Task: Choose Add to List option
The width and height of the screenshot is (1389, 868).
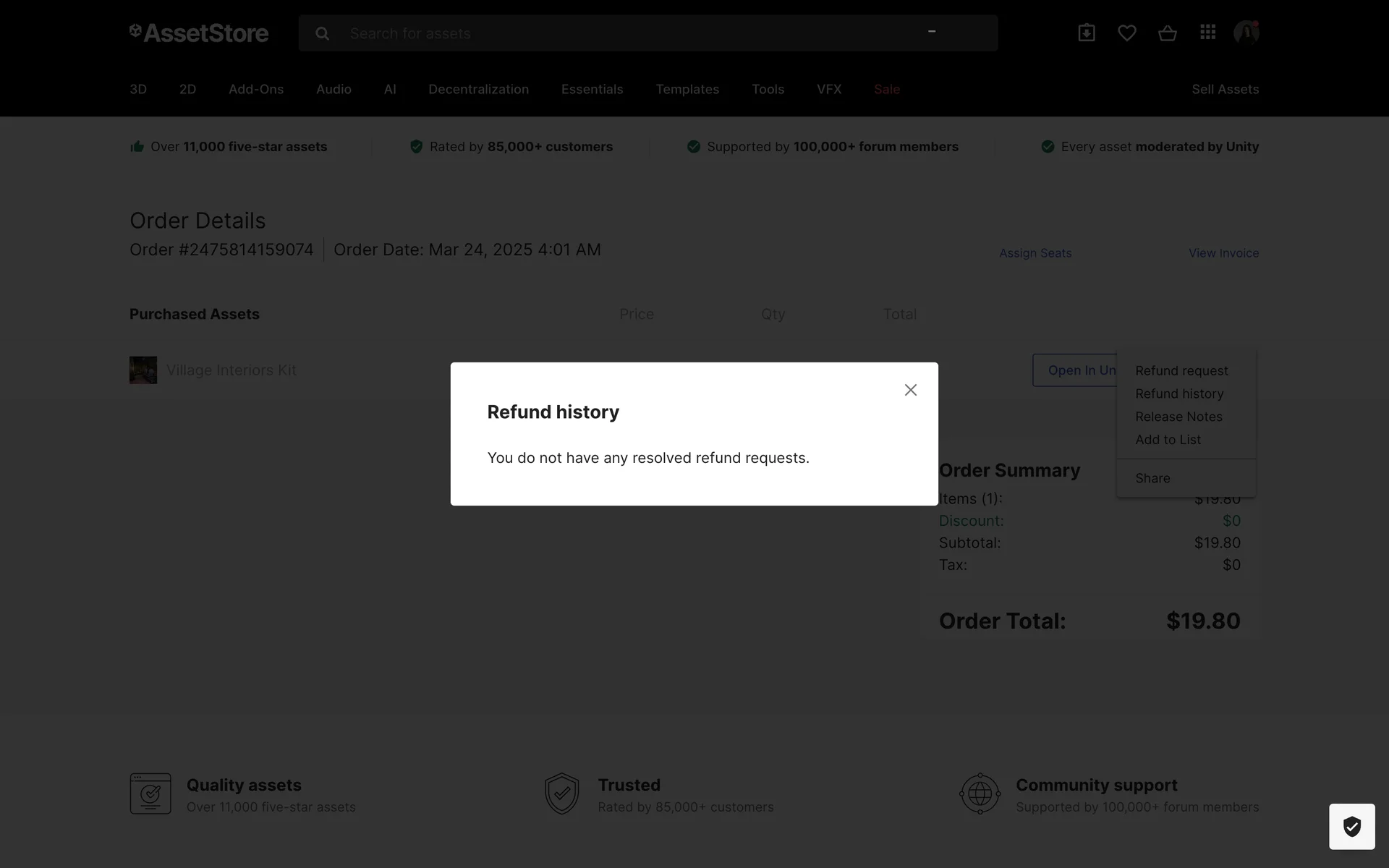Action: click(x=1168, y=440)
